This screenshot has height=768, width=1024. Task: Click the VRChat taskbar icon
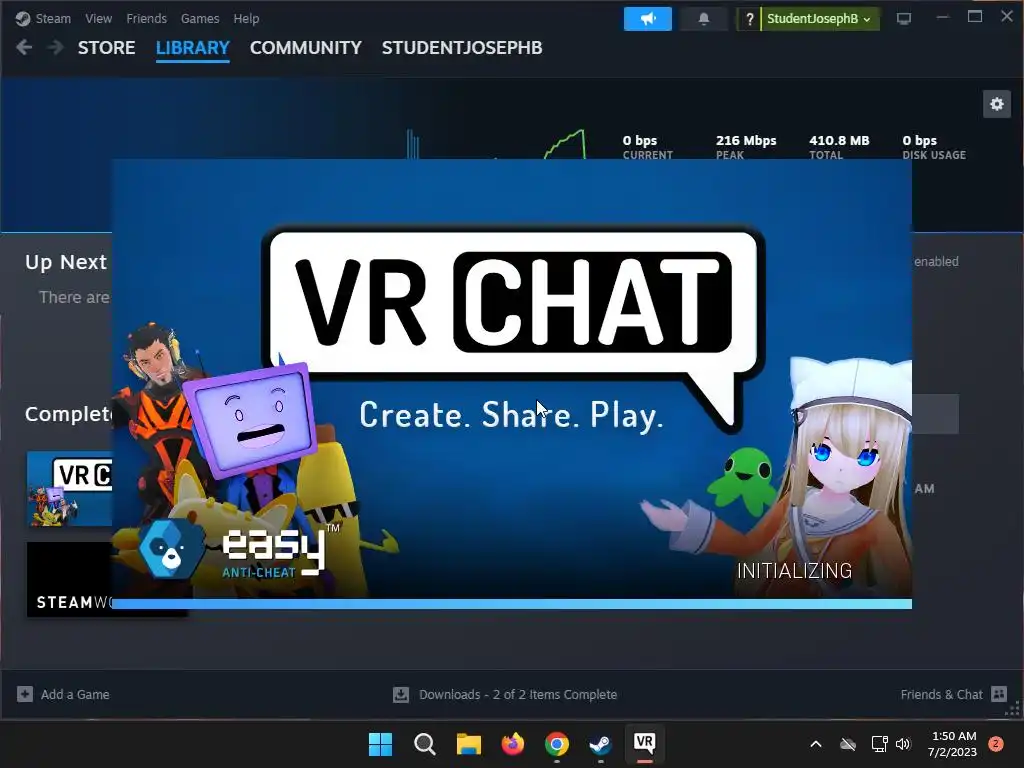[645, 743]
